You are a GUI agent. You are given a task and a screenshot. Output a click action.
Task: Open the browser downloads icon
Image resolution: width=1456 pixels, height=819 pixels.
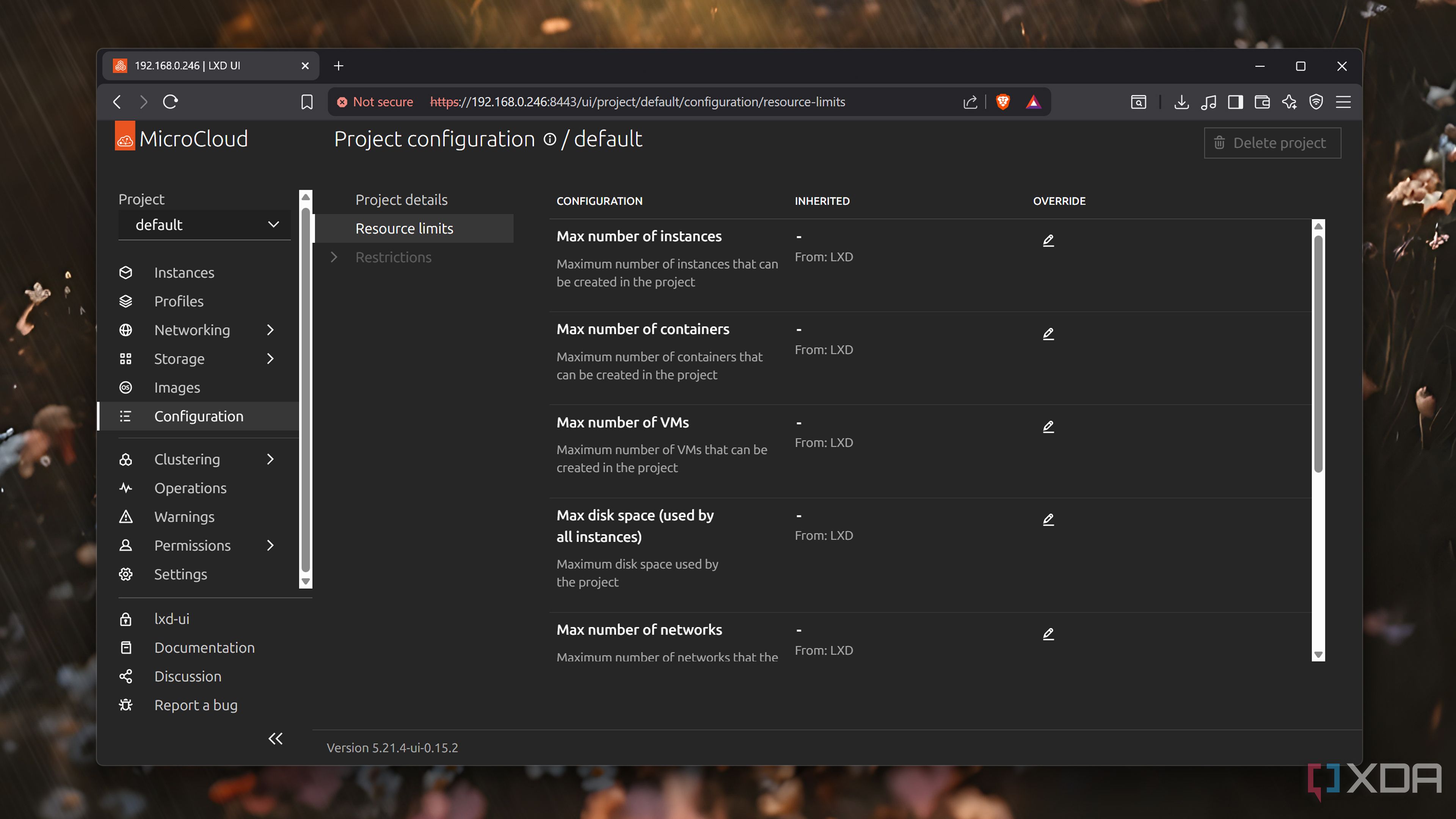coord(1181,102)
